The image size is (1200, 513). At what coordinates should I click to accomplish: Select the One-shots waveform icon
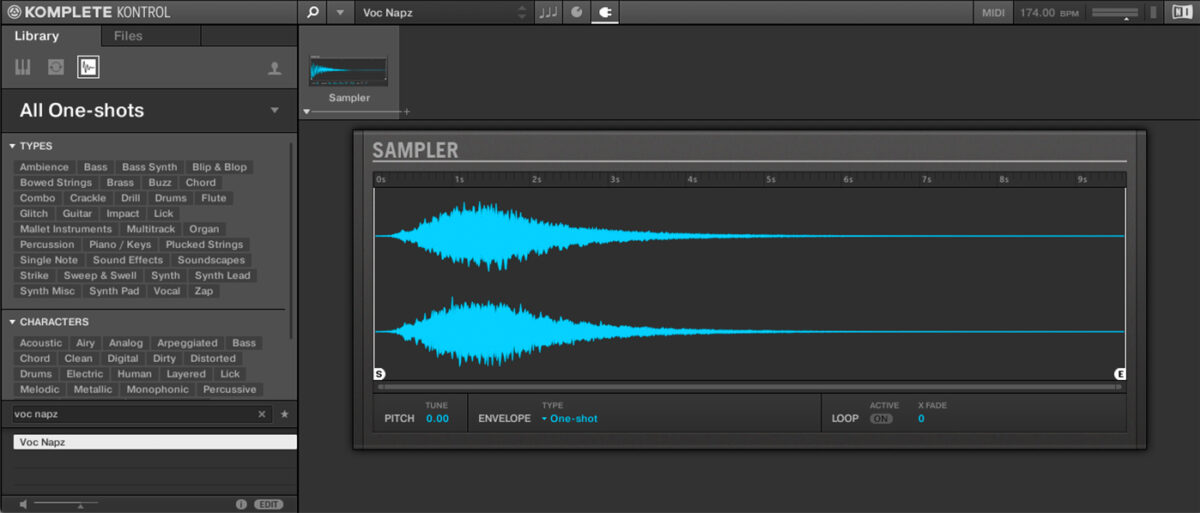point(88,67)
